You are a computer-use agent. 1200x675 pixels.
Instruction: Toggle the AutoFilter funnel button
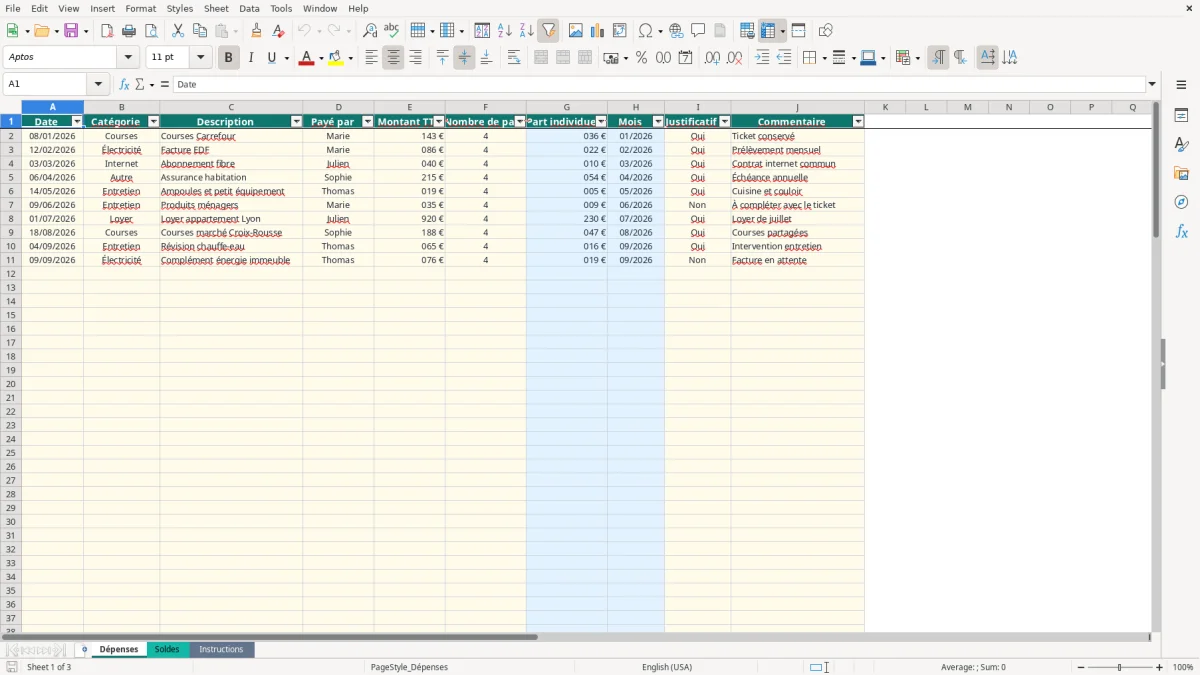point(548,31)
